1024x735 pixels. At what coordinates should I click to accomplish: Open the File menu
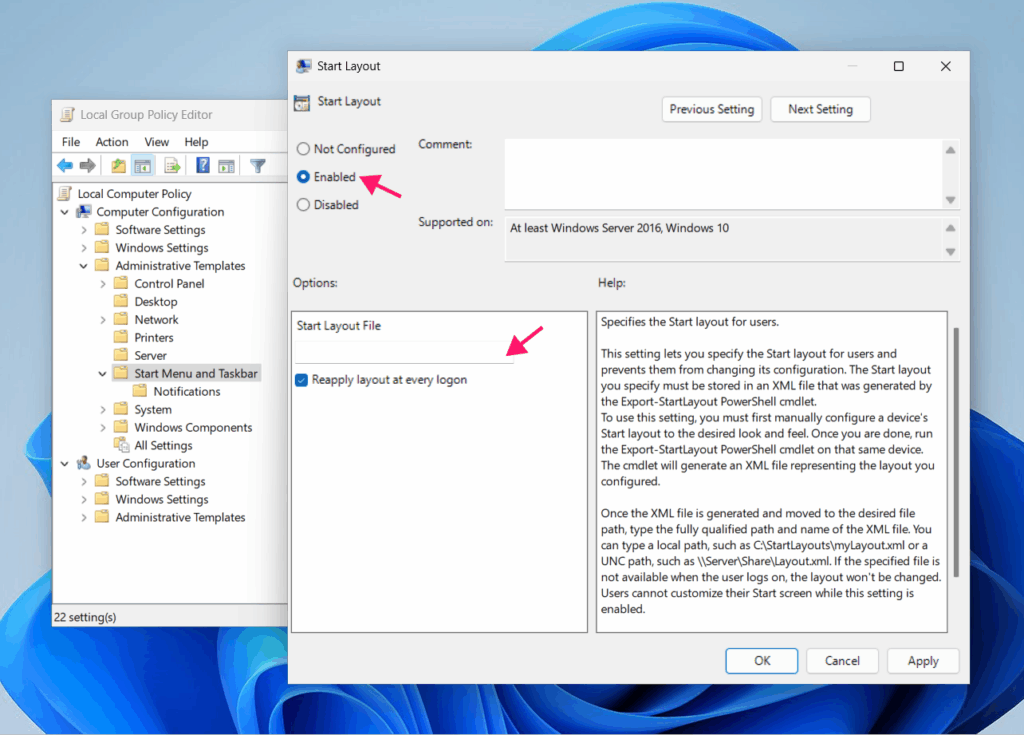pyautogui.click(x=71, y=142)
